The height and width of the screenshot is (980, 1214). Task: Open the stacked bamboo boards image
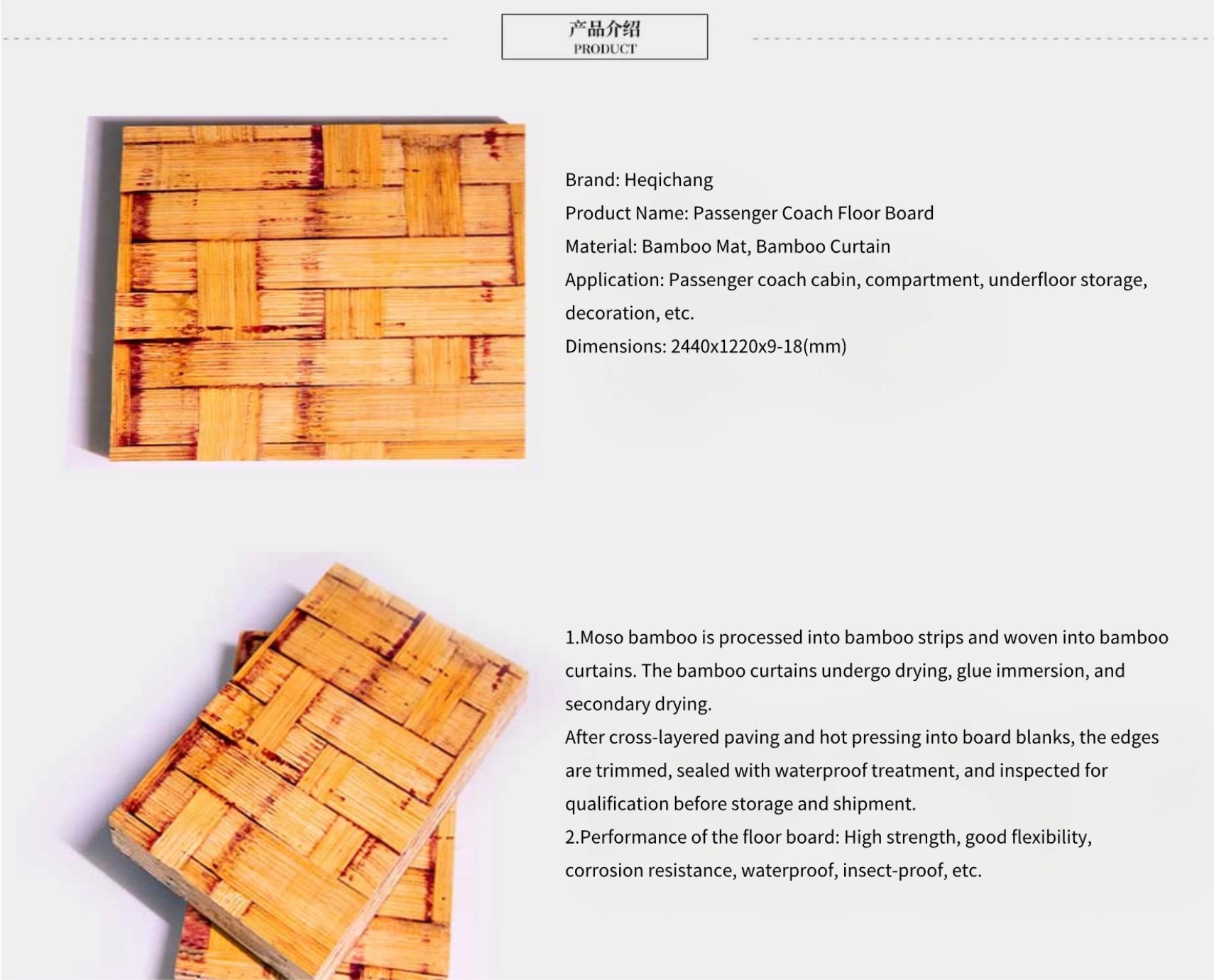click(x=318, y=771)
